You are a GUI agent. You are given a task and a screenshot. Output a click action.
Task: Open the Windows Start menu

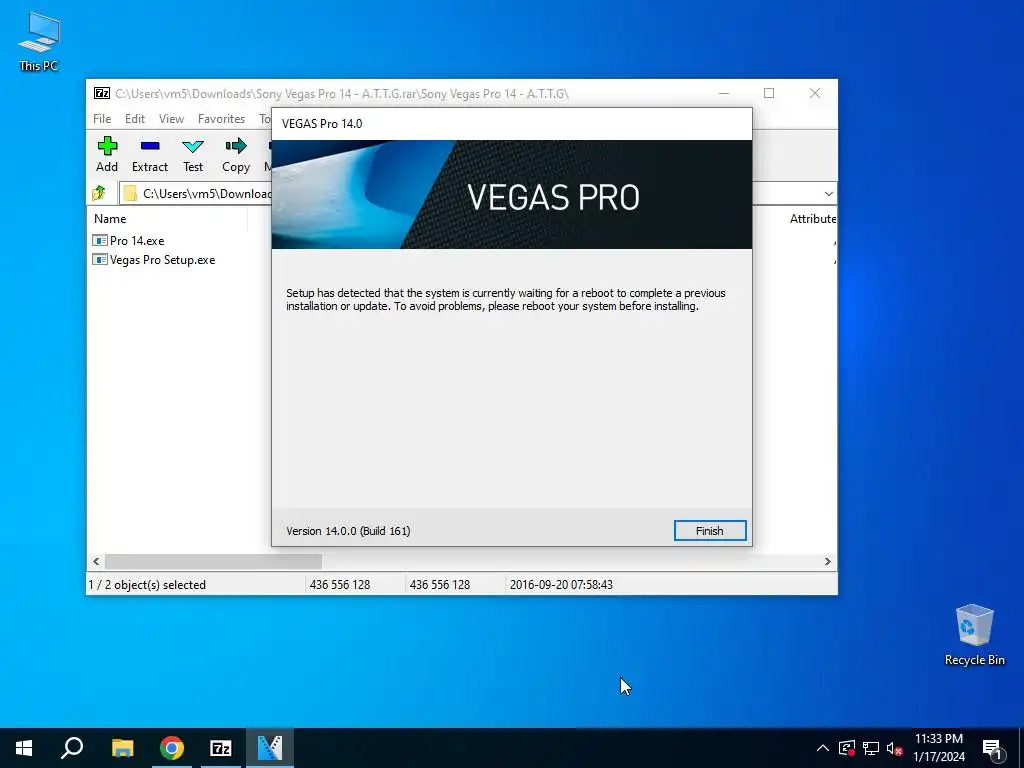[24, 748]
